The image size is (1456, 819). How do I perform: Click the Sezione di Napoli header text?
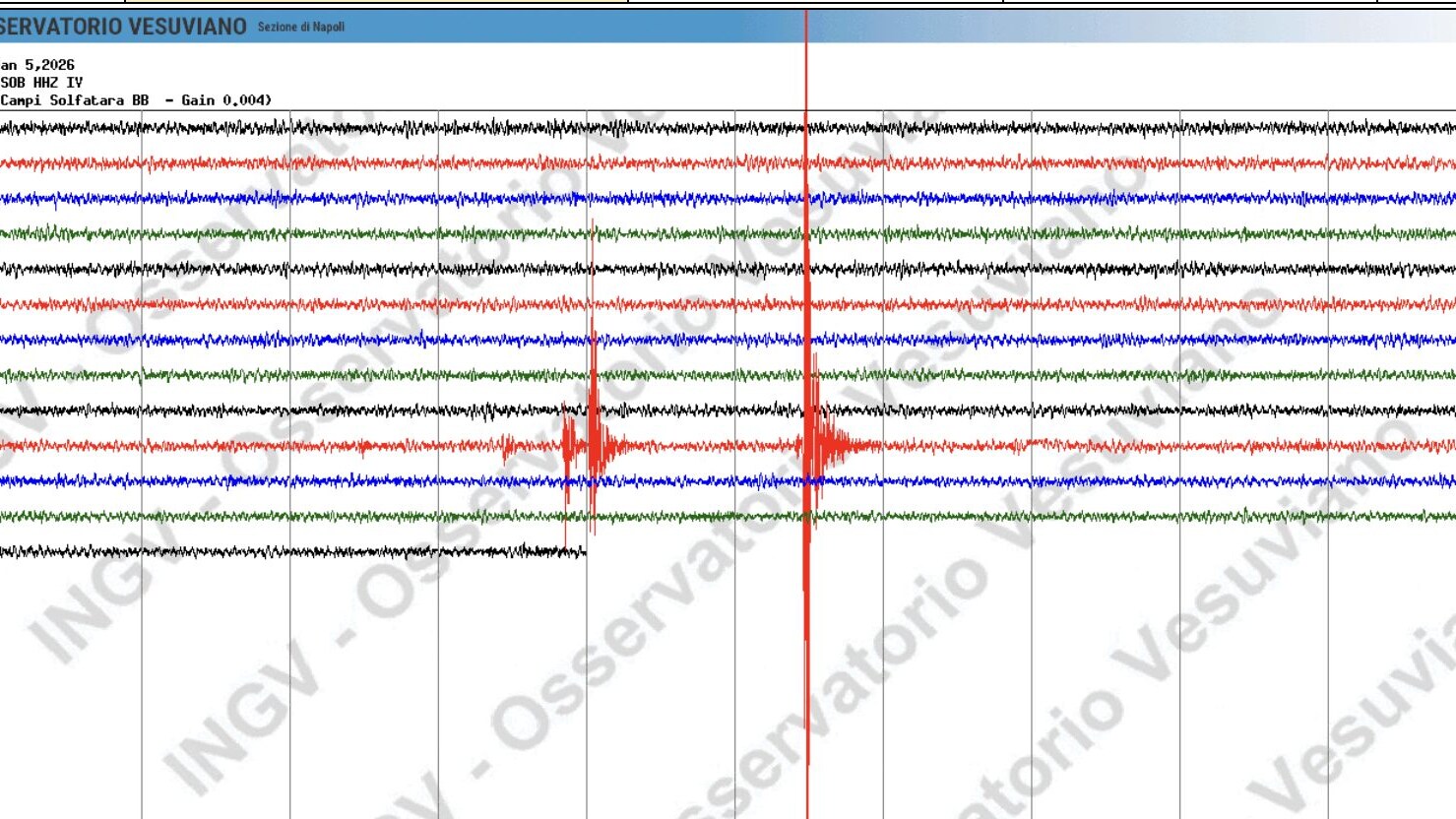click(300, 28)
